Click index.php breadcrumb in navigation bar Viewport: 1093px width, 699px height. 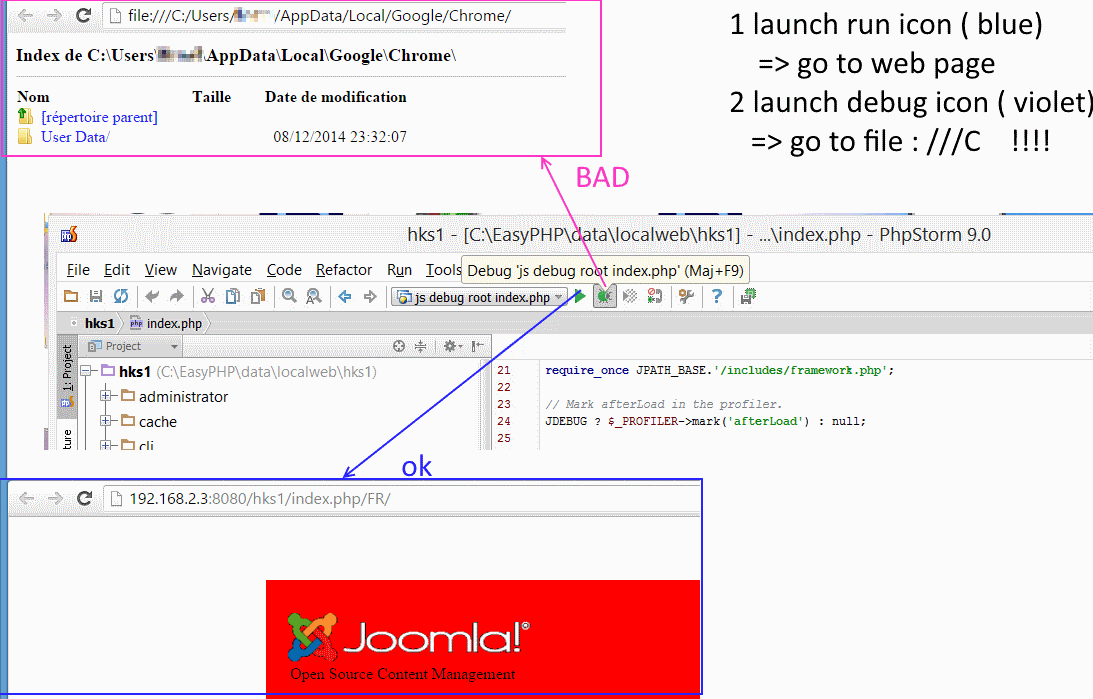[166, 323]
